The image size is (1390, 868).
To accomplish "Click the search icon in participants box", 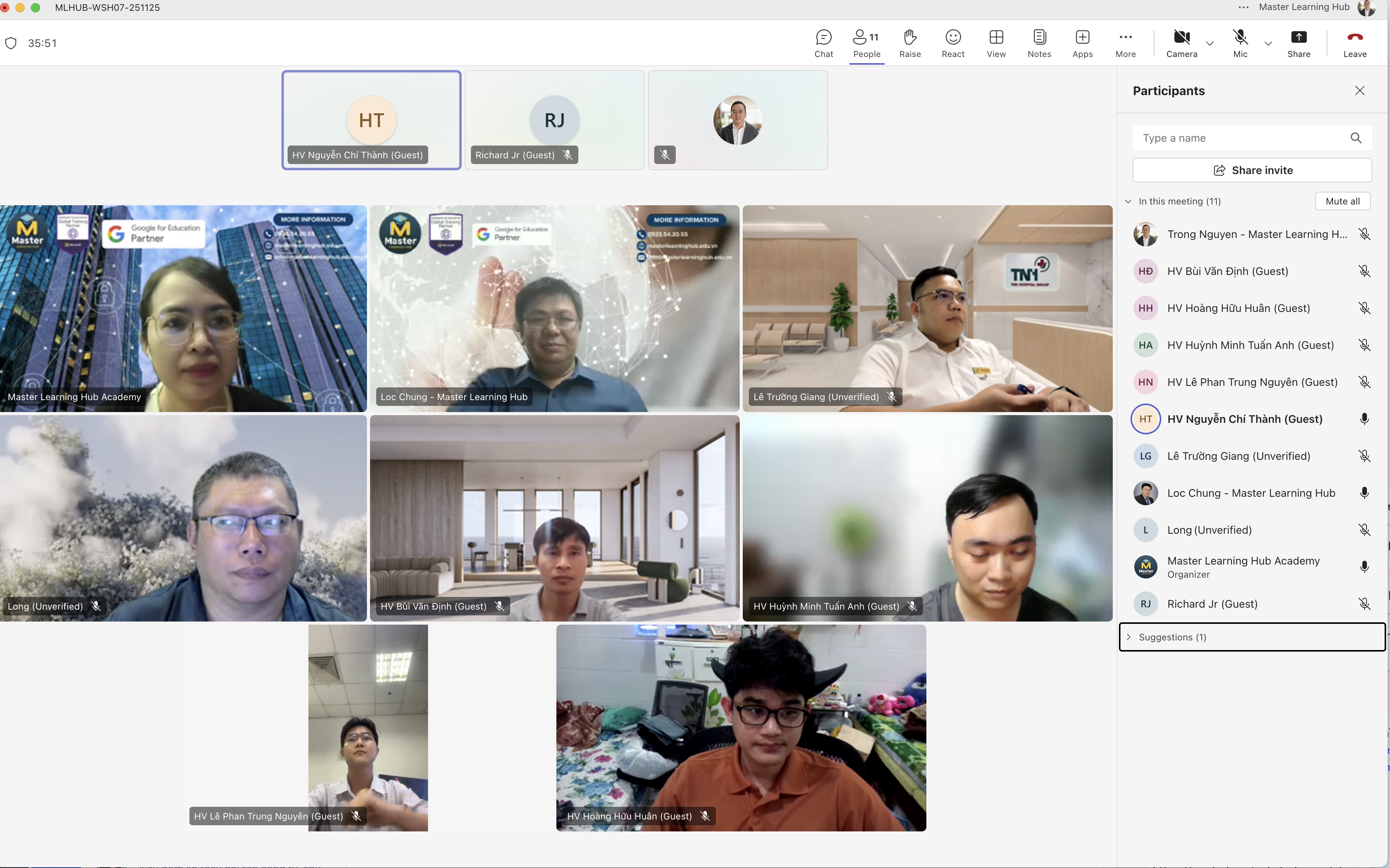I will [x=1356, y=138].
